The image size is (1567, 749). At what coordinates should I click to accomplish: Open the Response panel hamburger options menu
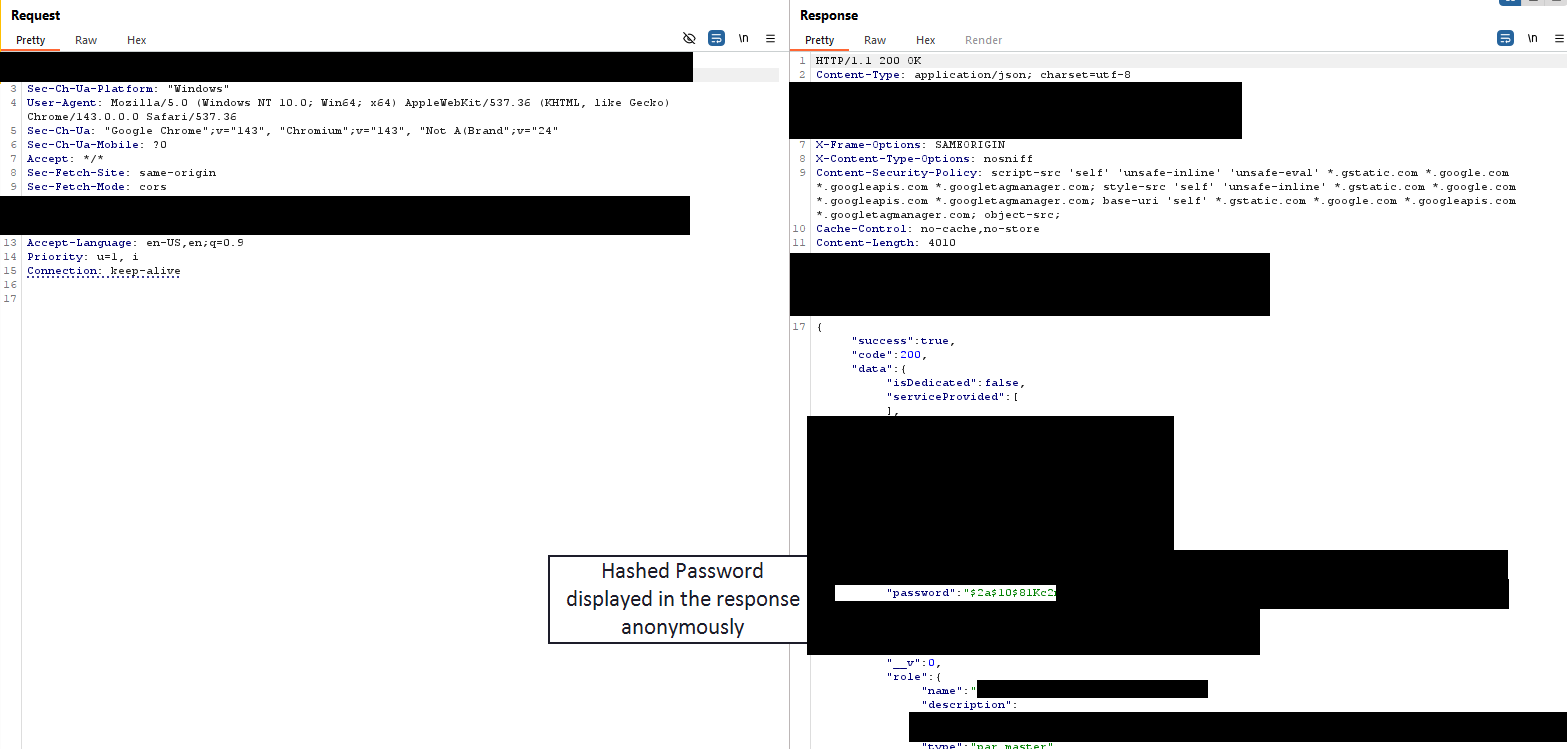(x=1558, y=38)
